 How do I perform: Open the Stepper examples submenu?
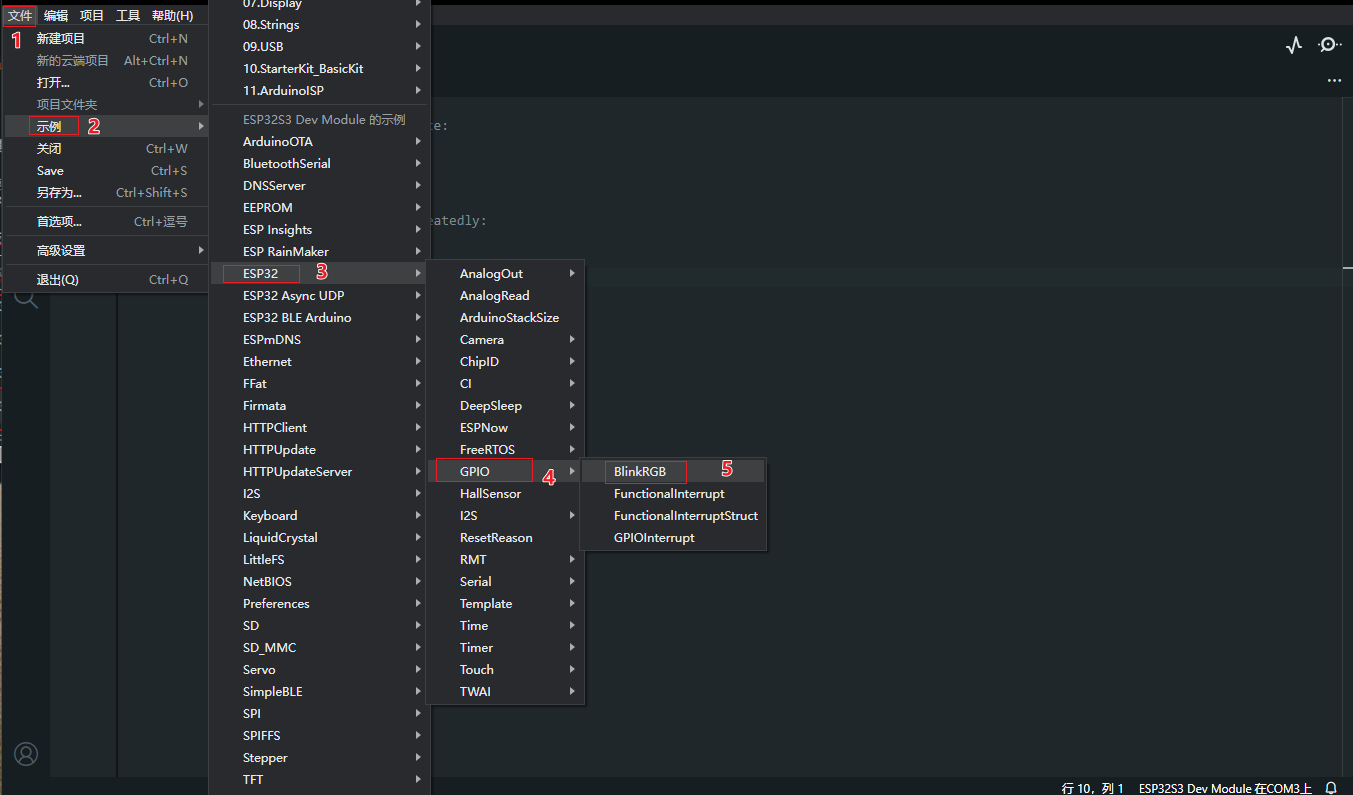[319, 758]
